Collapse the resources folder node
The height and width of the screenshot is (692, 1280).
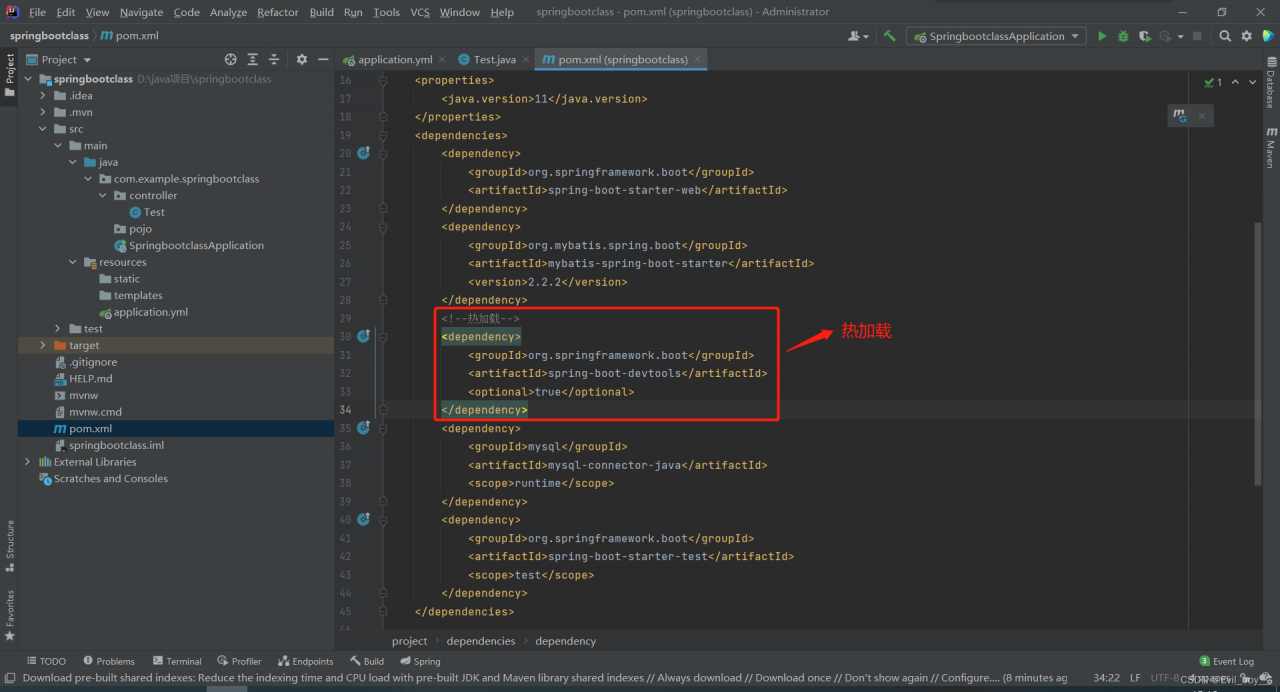[73, 262]
